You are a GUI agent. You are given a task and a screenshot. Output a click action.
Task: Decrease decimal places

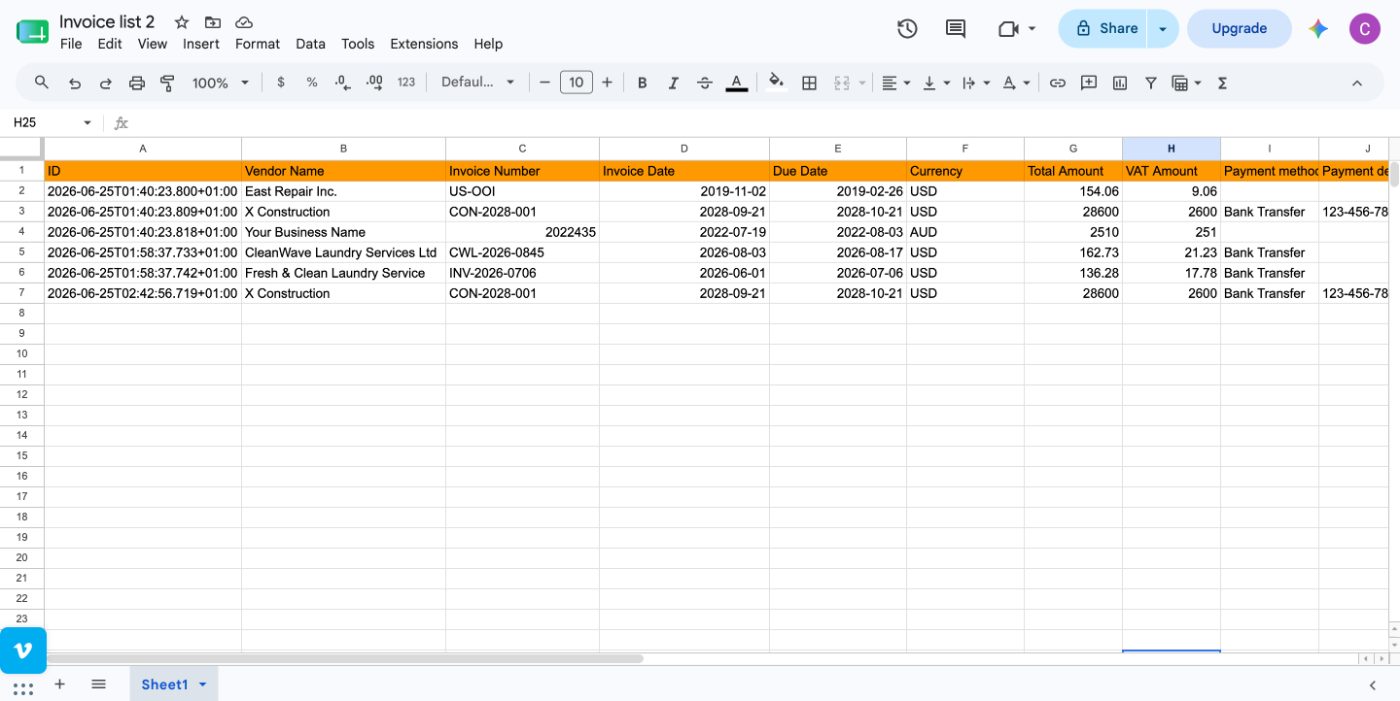point(343,83)
